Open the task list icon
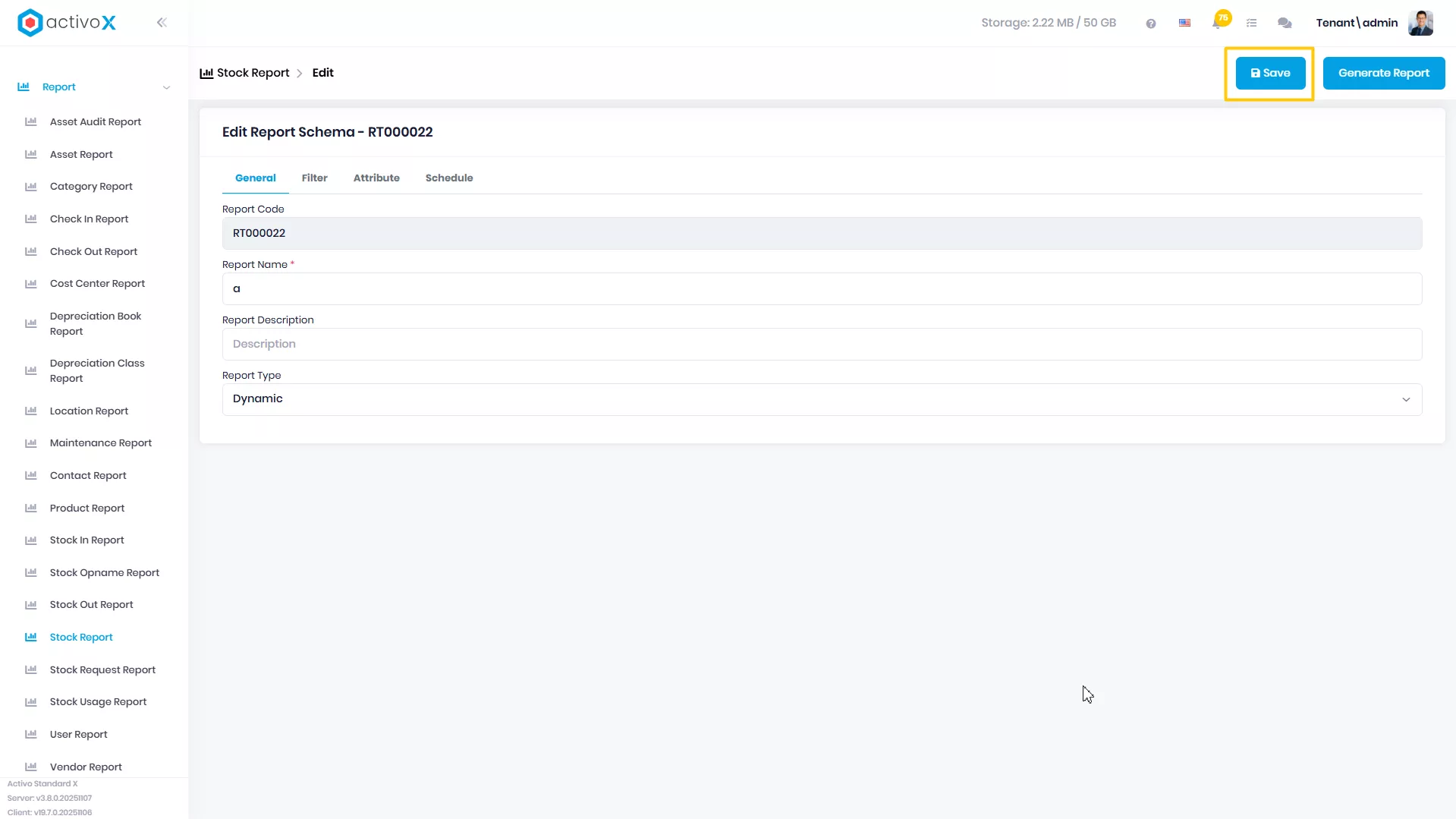This screenshot has width=1456, height=819. (1251, 24)
